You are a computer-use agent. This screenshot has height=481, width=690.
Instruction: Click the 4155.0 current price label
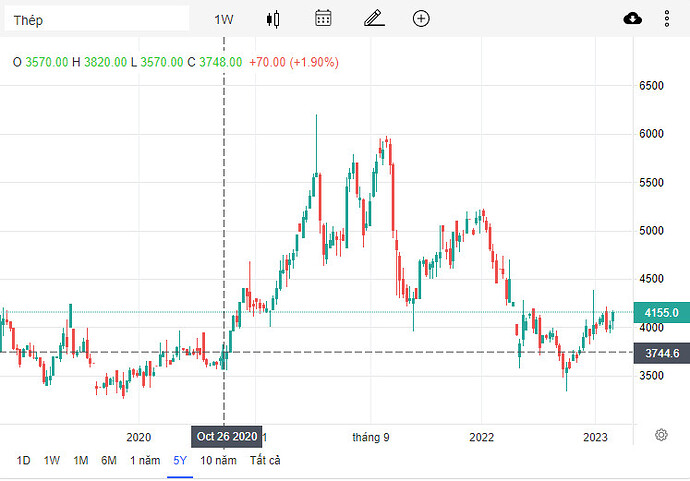click(661, 313)
